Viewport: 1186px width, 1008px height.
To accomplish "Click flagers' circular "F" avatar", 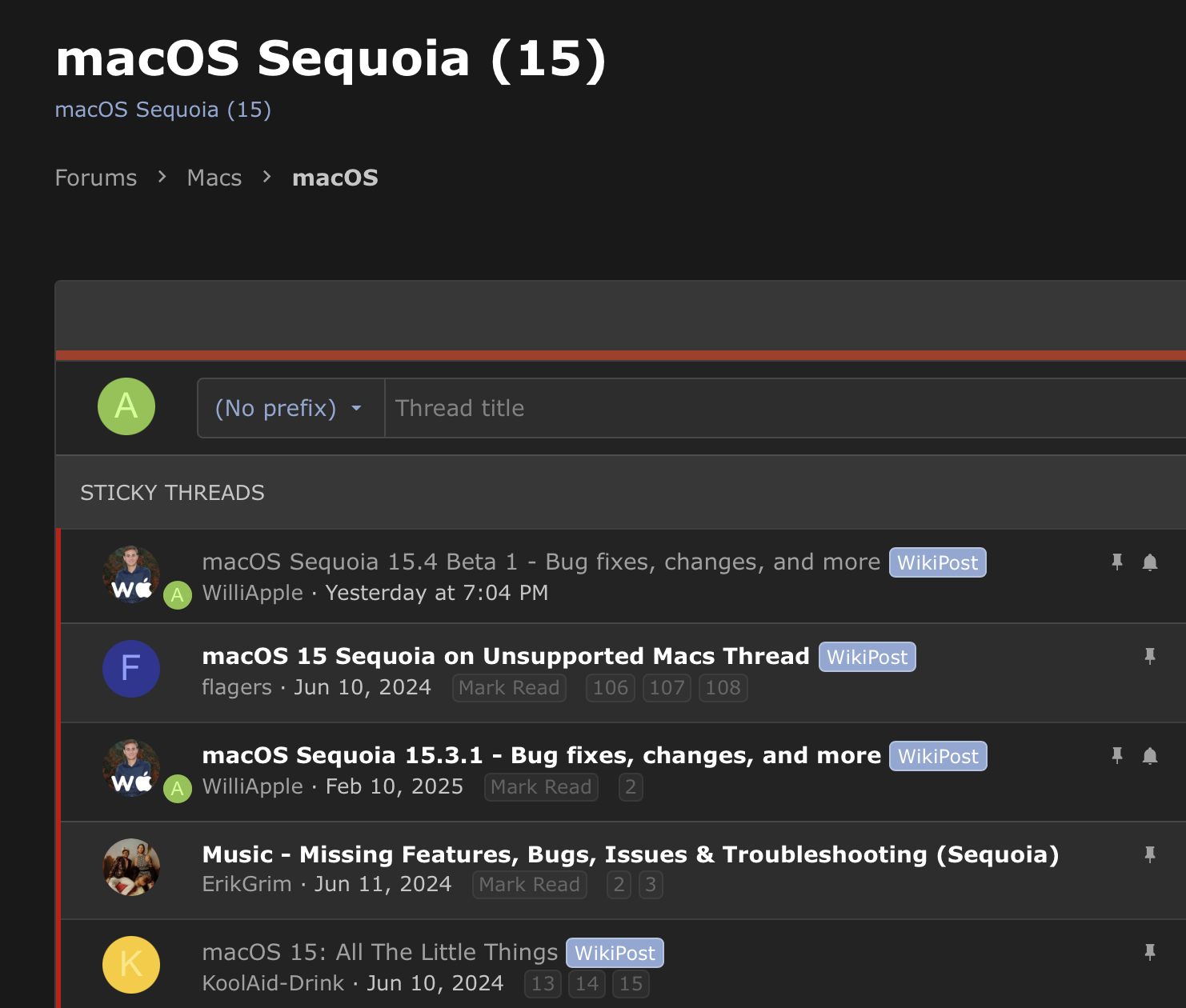I will [x=130, y=669].
